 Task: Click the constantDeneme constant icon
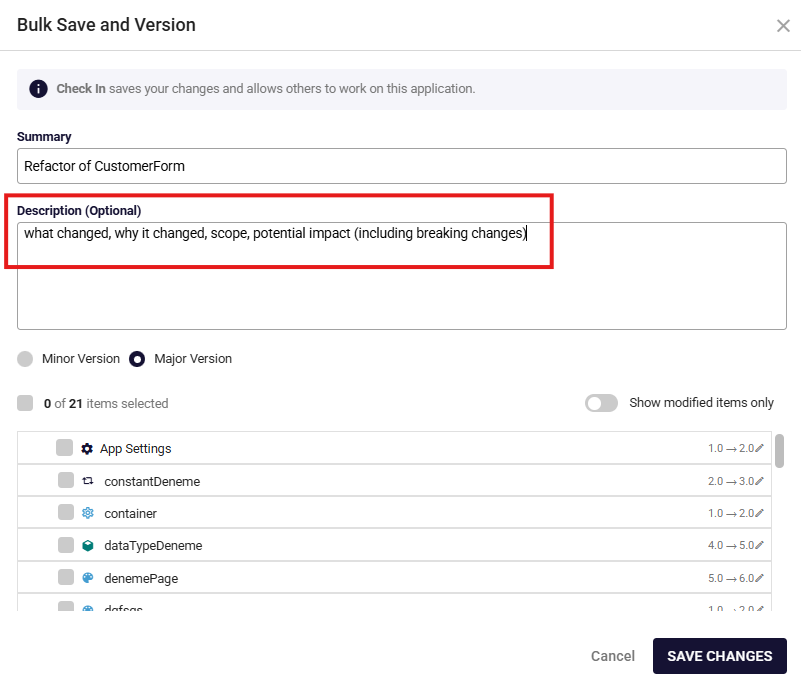(x=88, y=481)
